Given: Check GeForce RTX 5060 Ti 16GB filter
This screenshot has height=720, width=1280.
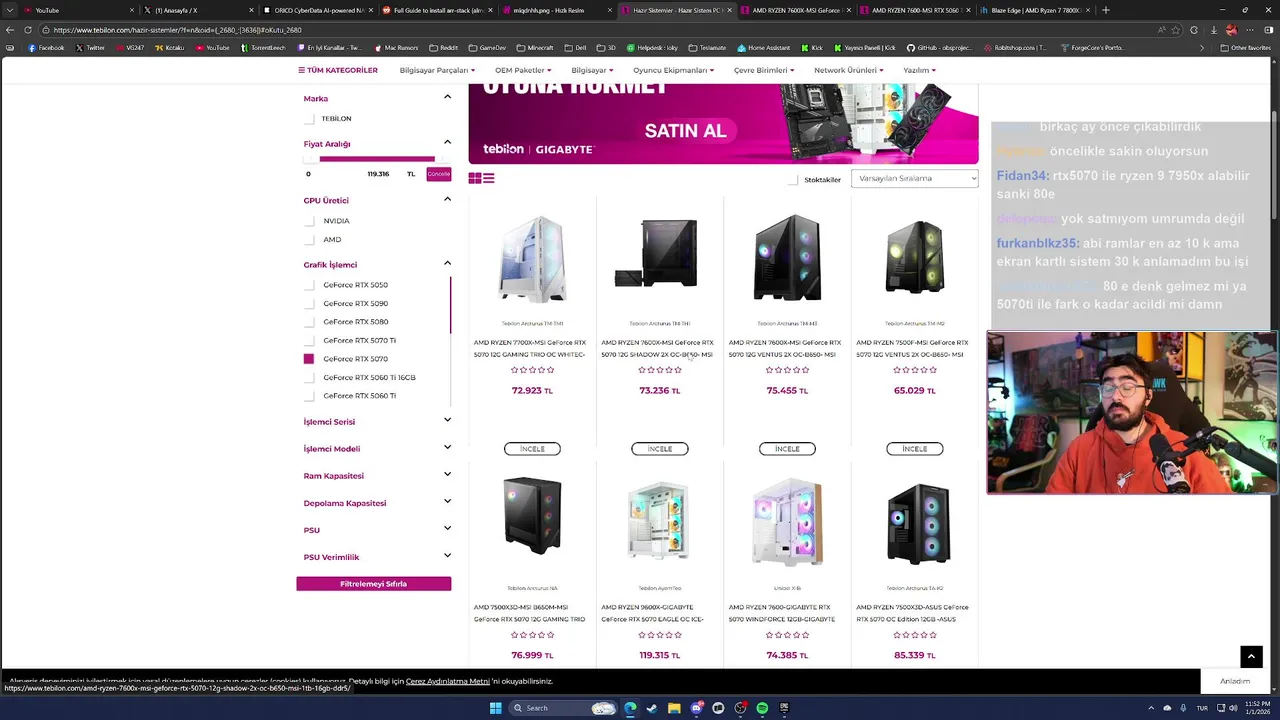Looking at the screenshot, I should [x=309, y=377].
